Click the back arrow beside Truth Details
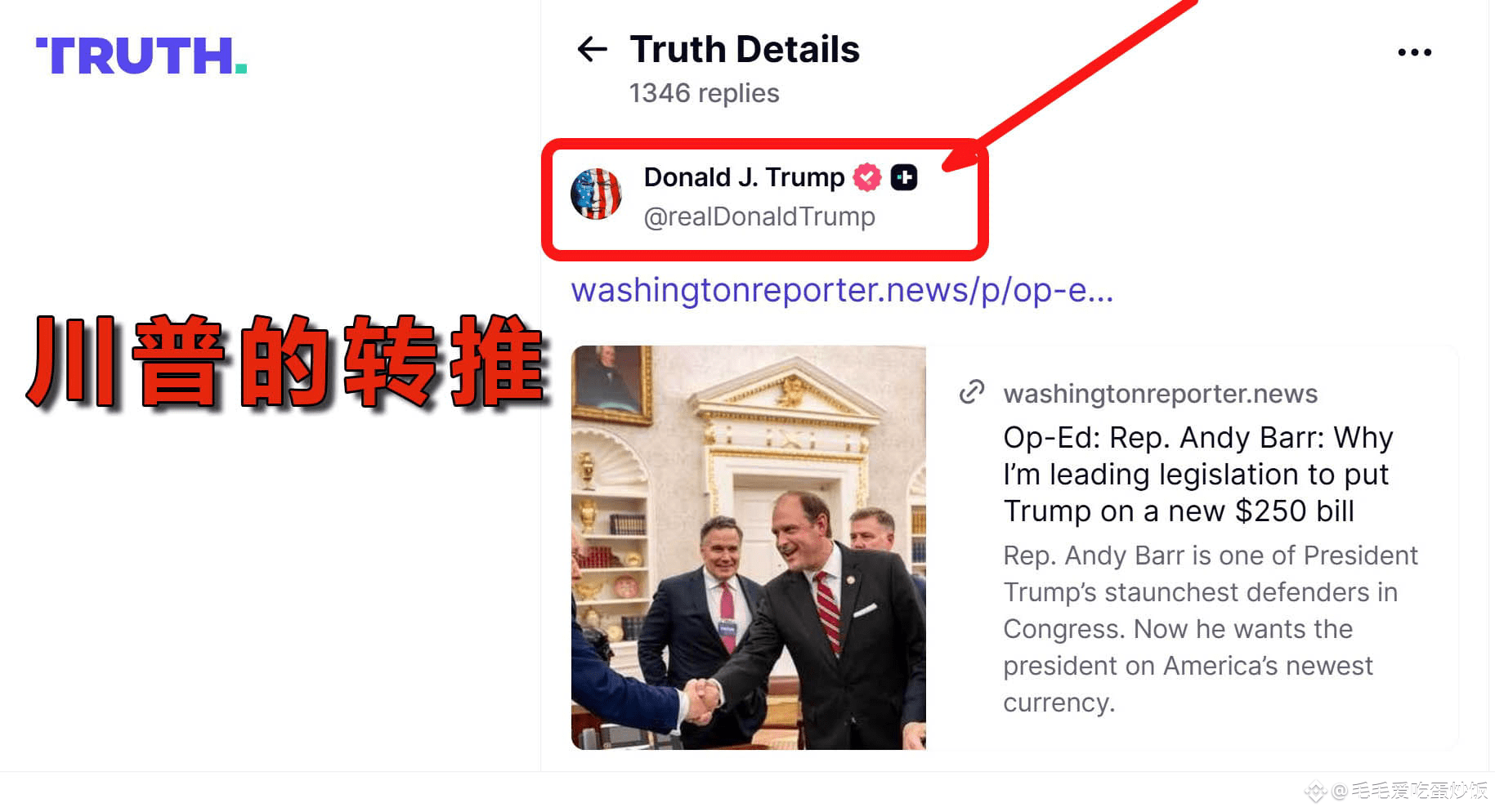This screenshot has height=812, width=1495. (x=592, y=50)
